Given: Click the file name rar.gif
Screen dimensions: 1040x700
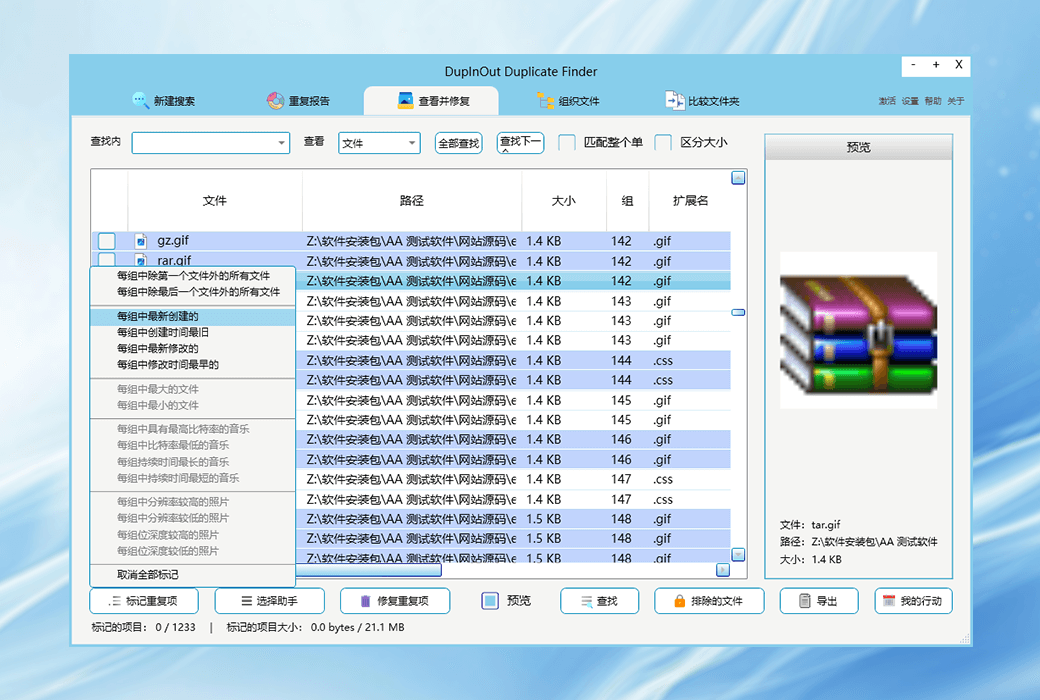Looking at the screenshot, I should coord(174,260).
